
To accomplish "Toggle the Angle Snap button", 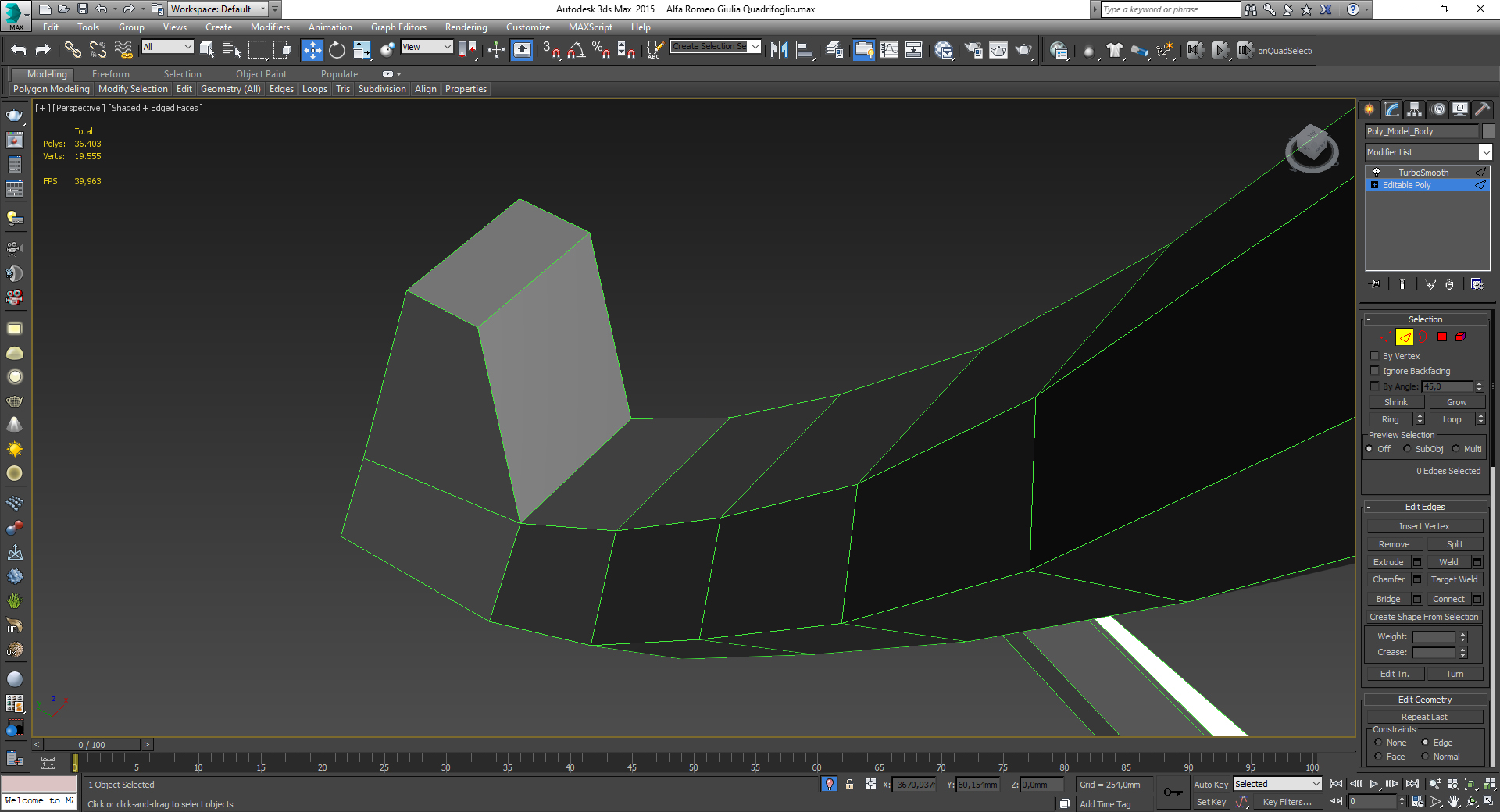I will pyautogui.click(x=576, y=51).
